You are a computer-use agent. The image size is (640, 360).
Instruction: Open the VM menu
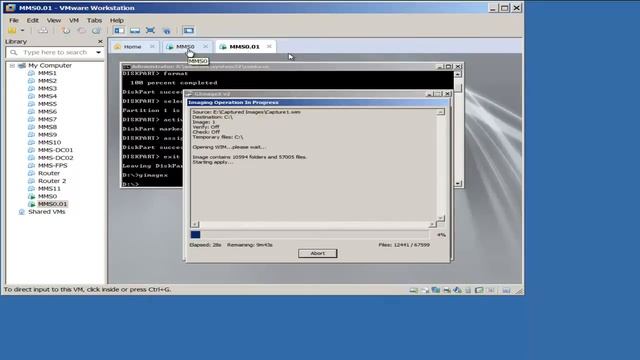tap(74, 20)
